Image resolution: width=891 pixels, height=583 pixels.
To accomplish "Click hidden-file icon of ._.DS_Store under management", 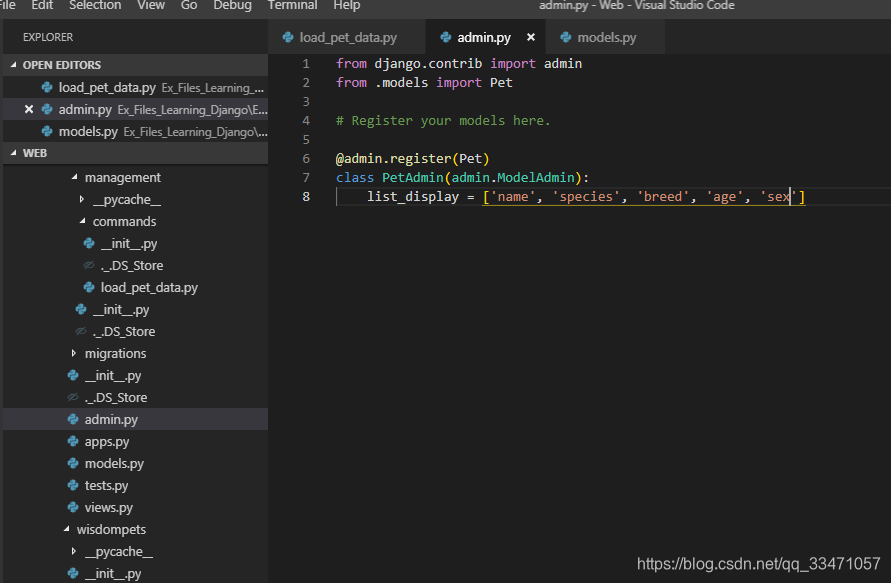I will click(x=81, y=331).
